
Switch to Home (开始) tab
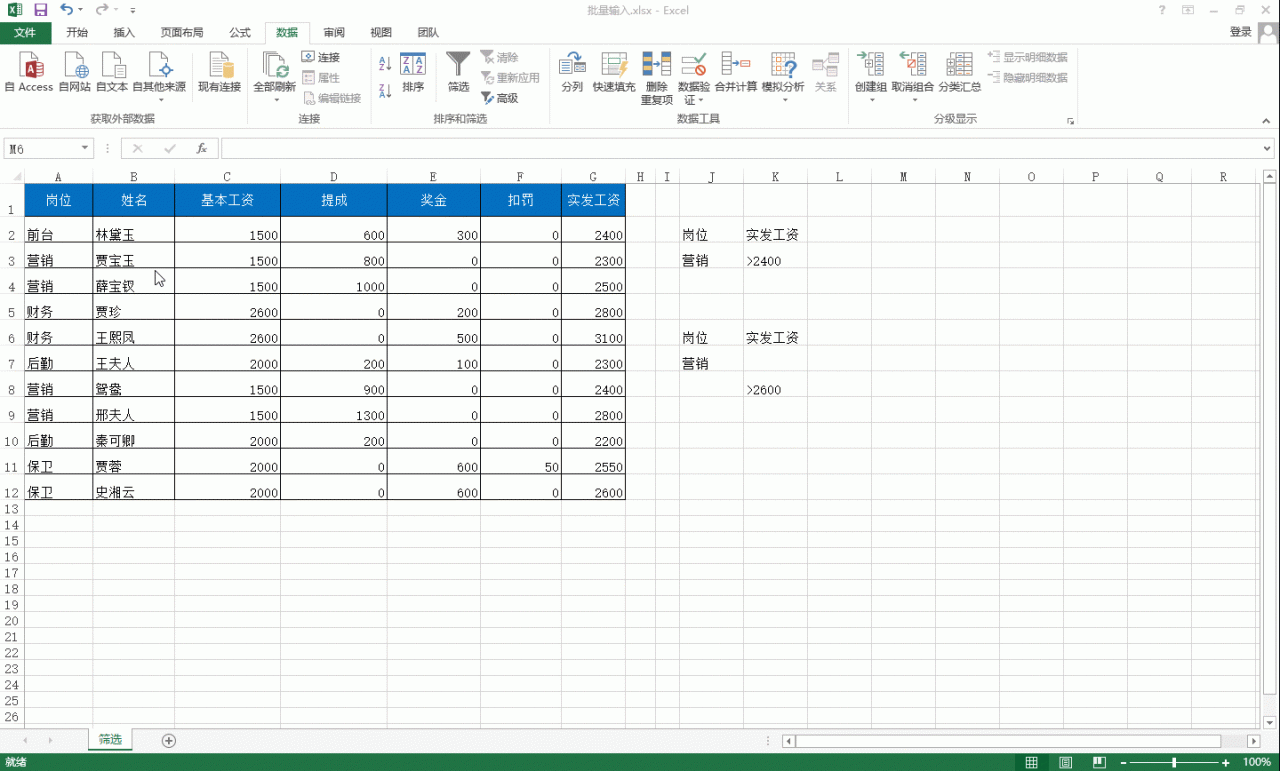[x=77, y=33]
